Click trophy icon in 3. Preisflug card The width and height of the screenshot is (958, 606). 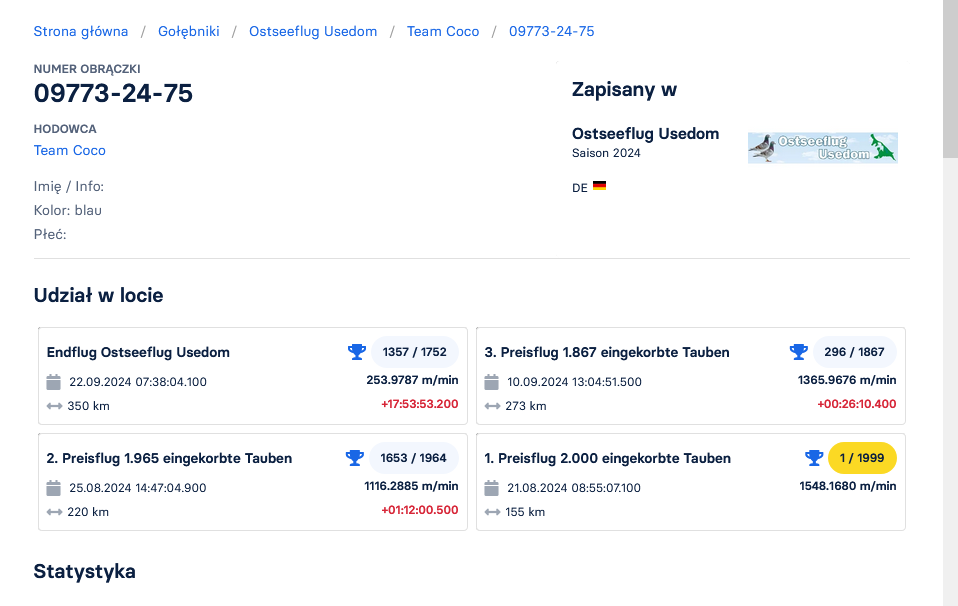click(x=798, y=352)
